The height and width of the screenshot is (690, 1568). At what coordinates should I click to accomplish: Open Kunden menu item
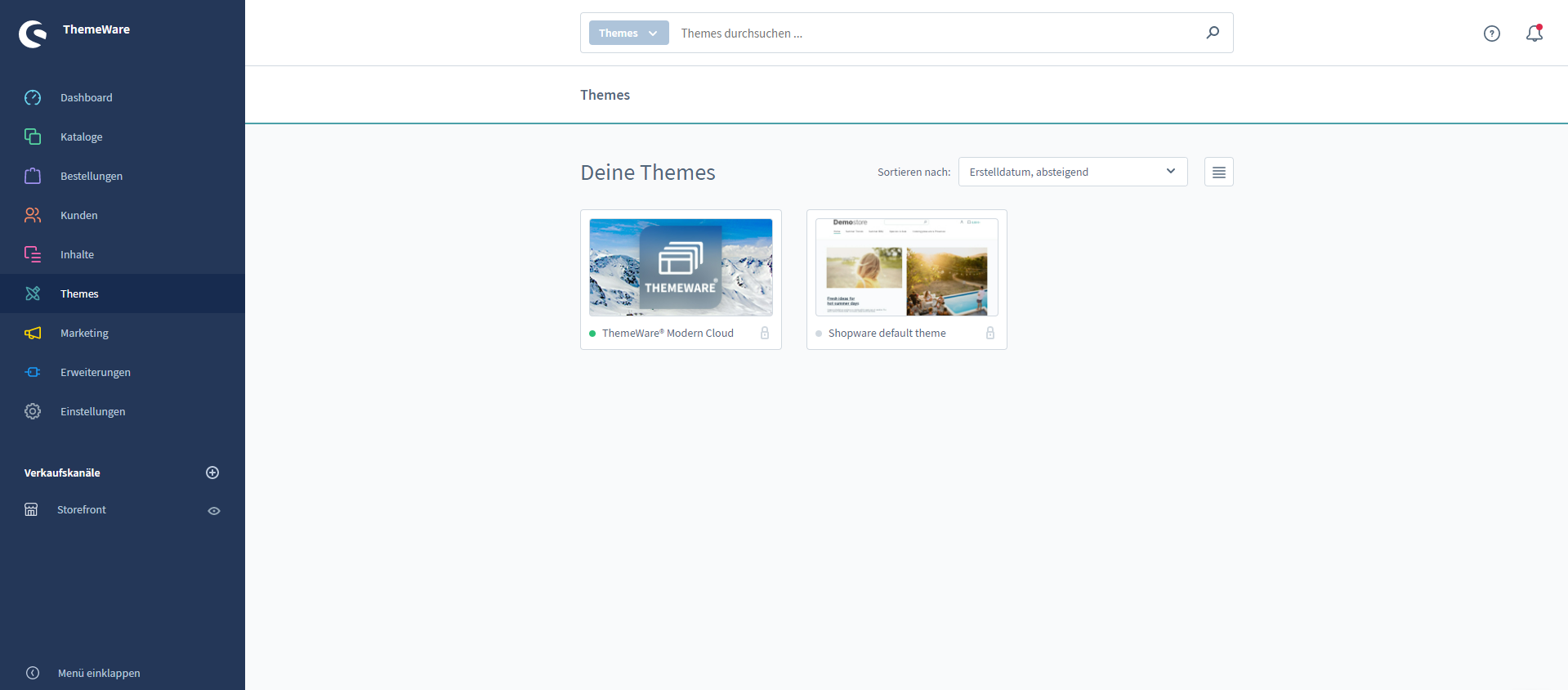[123, 215]
